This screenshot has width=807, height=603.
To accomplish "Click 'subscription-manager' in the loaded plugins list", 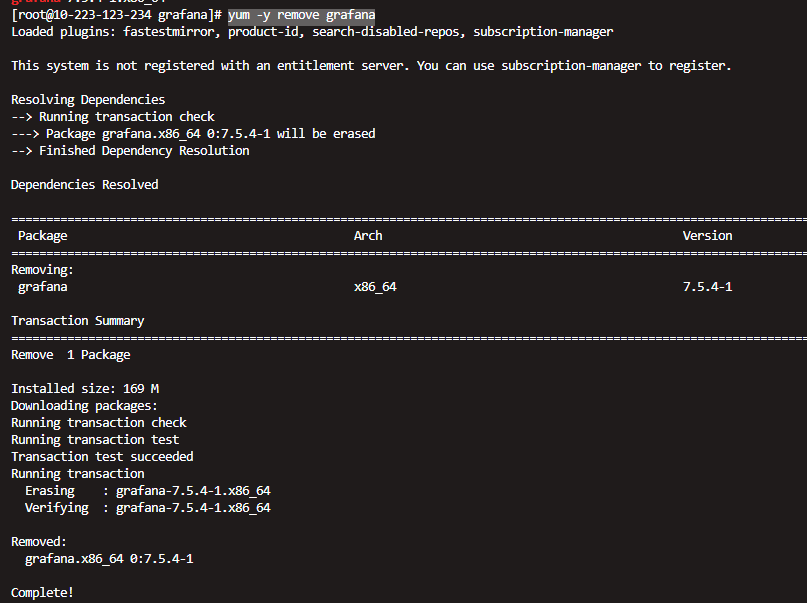I will (x=543, y=32).
